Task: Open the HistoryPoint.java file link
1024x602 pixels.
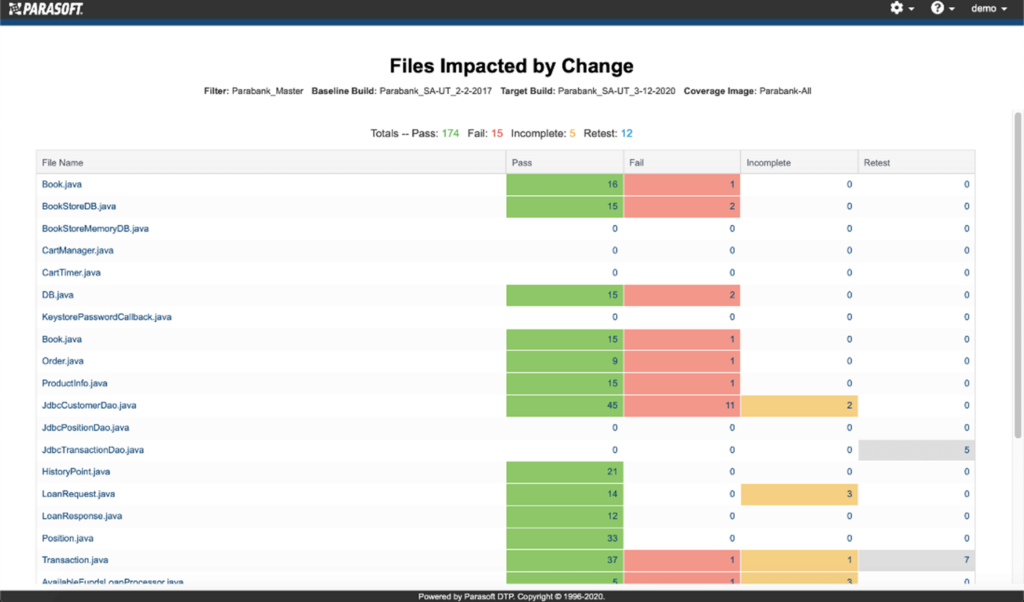Action: point(76,471)
